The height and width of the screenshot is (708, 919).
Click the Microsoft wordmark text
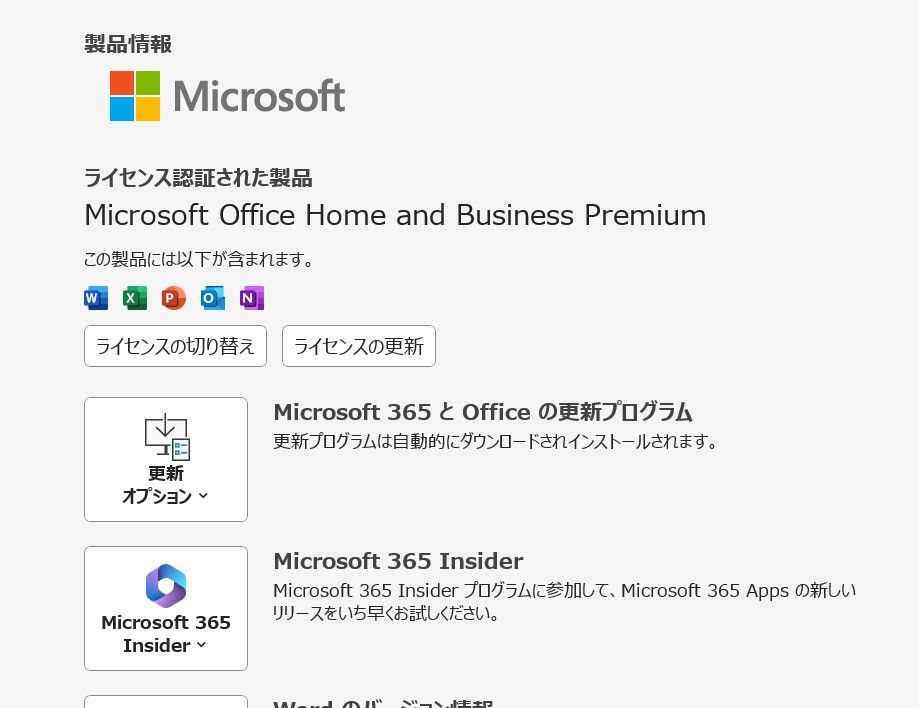[259, 96]
